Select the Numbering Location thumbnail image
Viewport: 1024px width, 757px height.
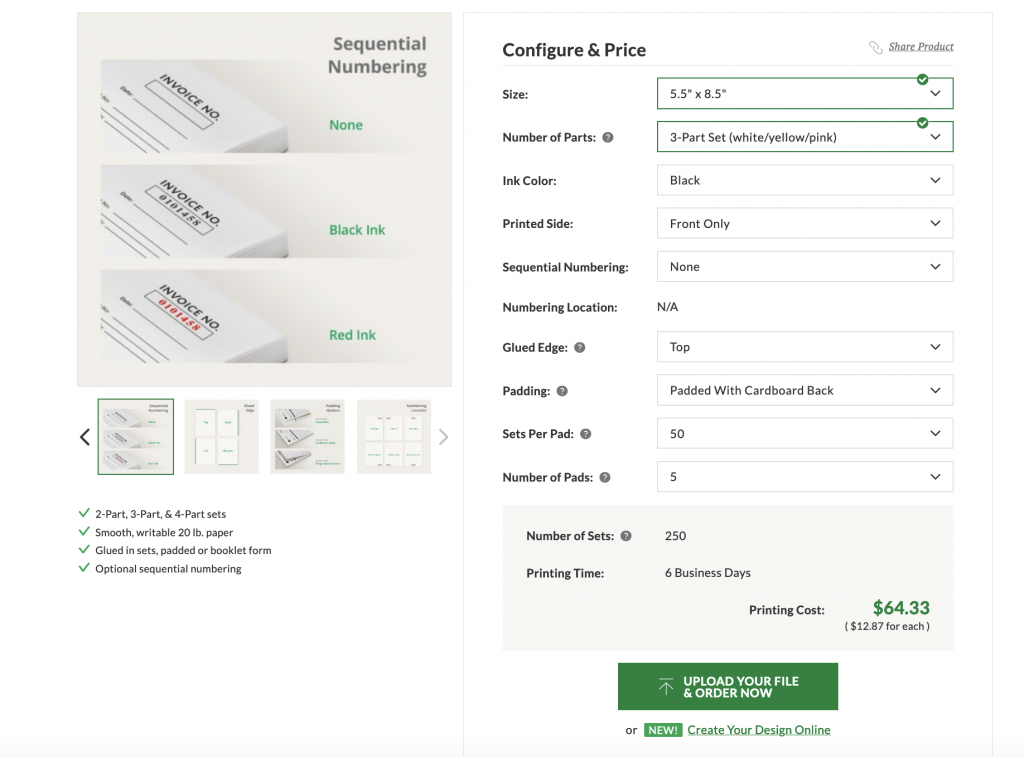(394, 437)
